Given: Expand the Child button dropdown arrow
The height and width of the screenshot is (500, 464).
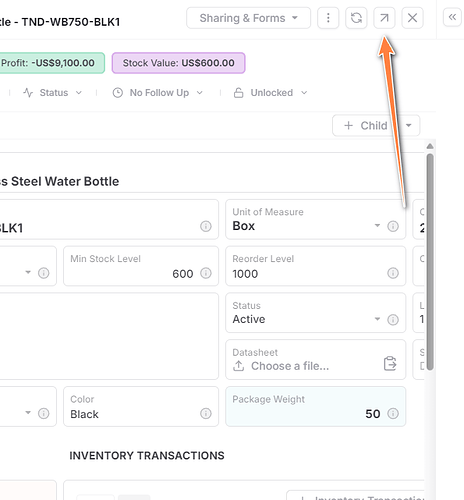Looking at the screenshot, I should [409, 126].
